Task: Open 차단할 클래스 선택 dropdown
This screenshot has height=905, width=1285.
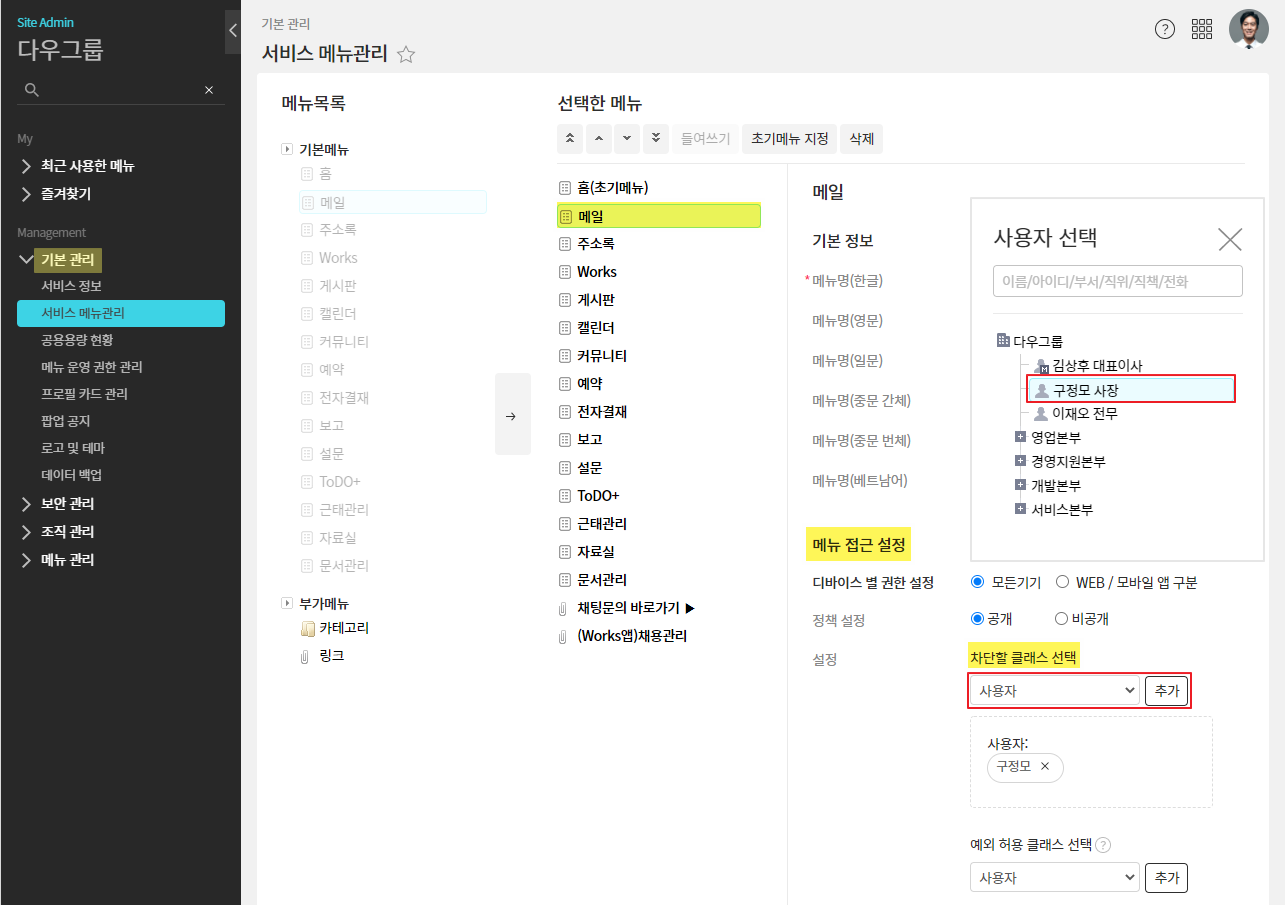Action: pos(1055,691)
